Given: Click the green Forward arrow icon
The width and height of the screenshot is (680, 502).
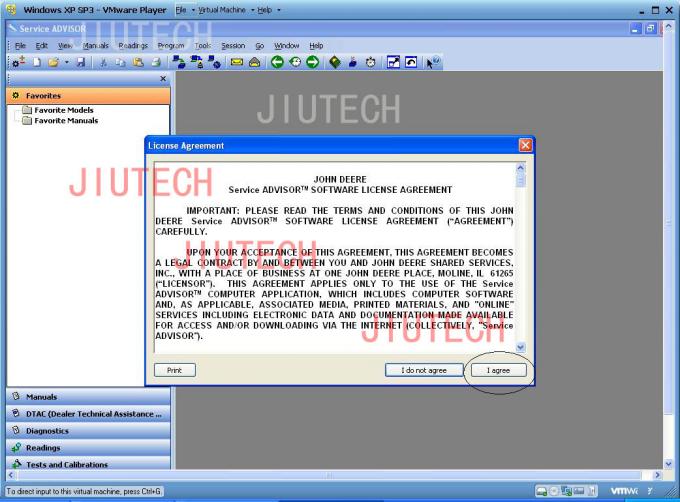Looking at the screenshot, I should tap(312, 62).
